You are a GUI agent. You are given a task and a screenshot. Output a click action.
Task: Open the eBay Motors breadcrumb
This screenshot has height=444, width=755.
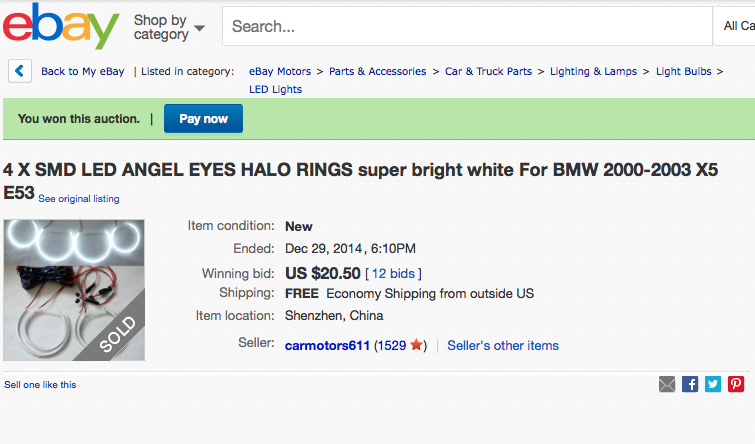[280, 71]
